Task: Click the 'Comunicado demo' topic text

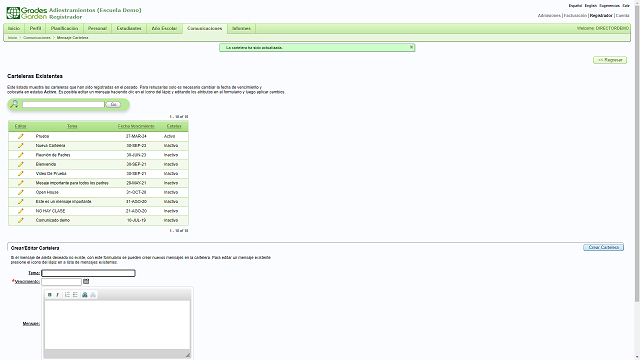Action: click(x=53, y=220)
